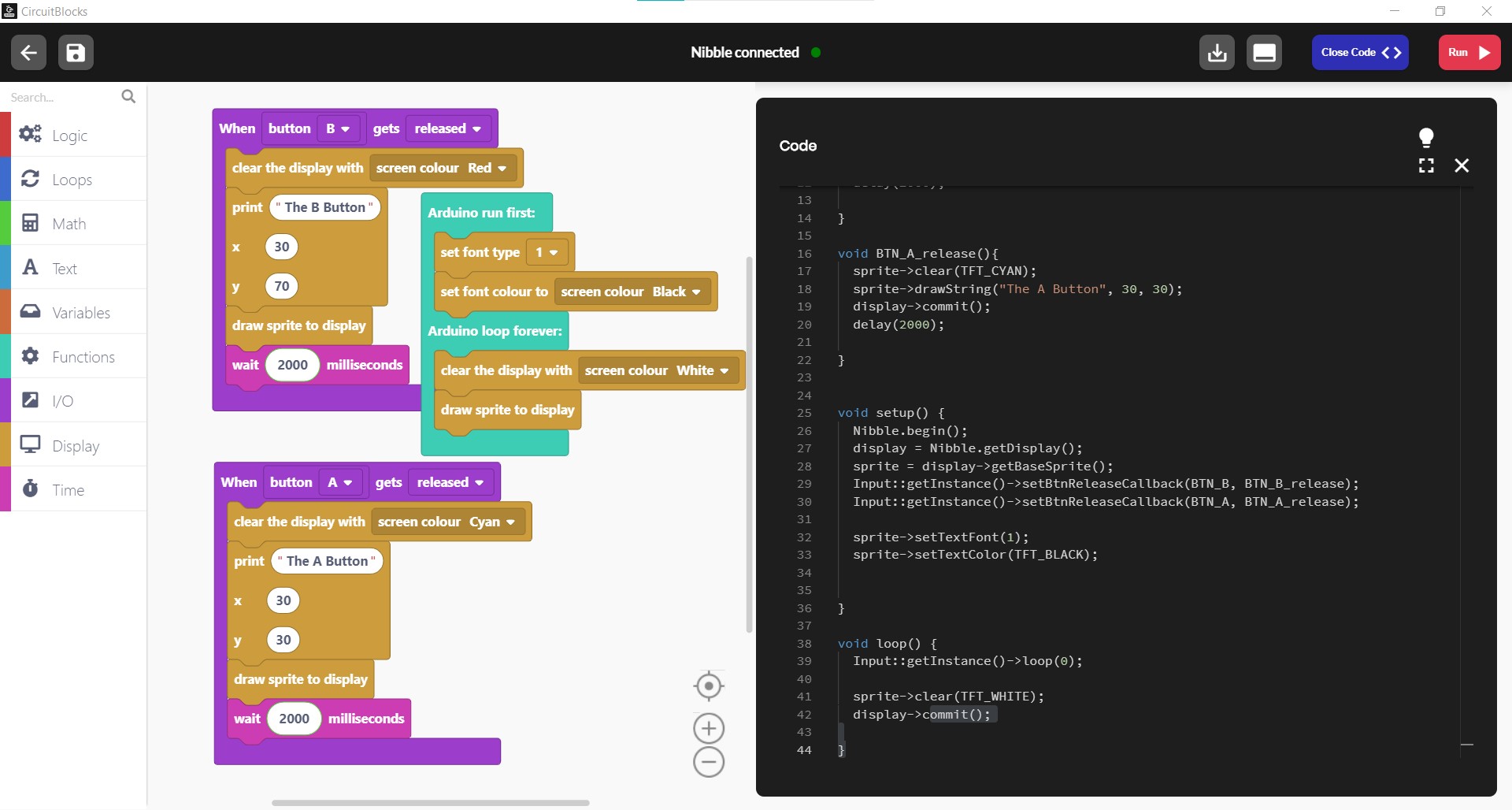Viewport: 1512px width, 810px height.
Task: Edit "The A Button" text field
Action: point(327,561)
